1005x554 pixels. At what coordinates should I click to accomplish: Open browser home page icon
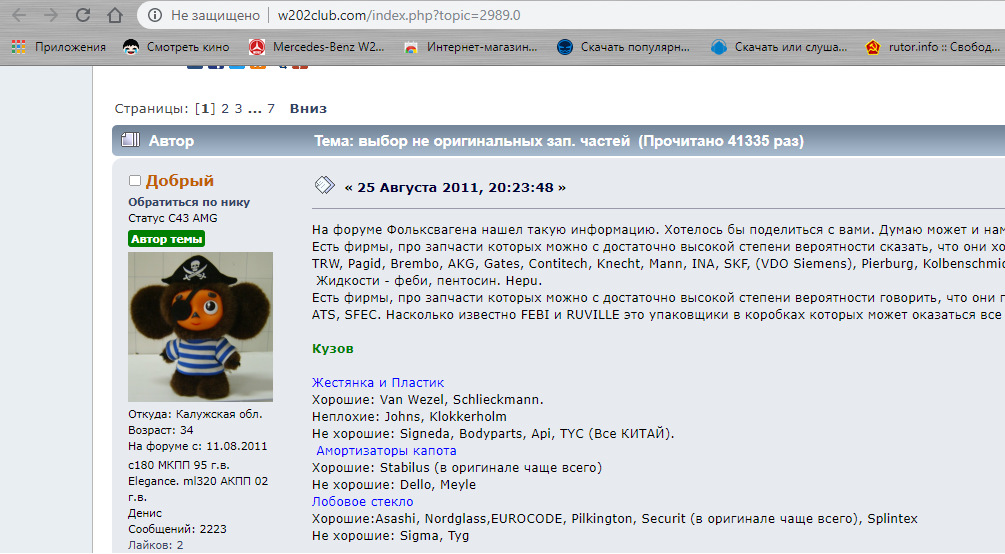coord(115,15)
